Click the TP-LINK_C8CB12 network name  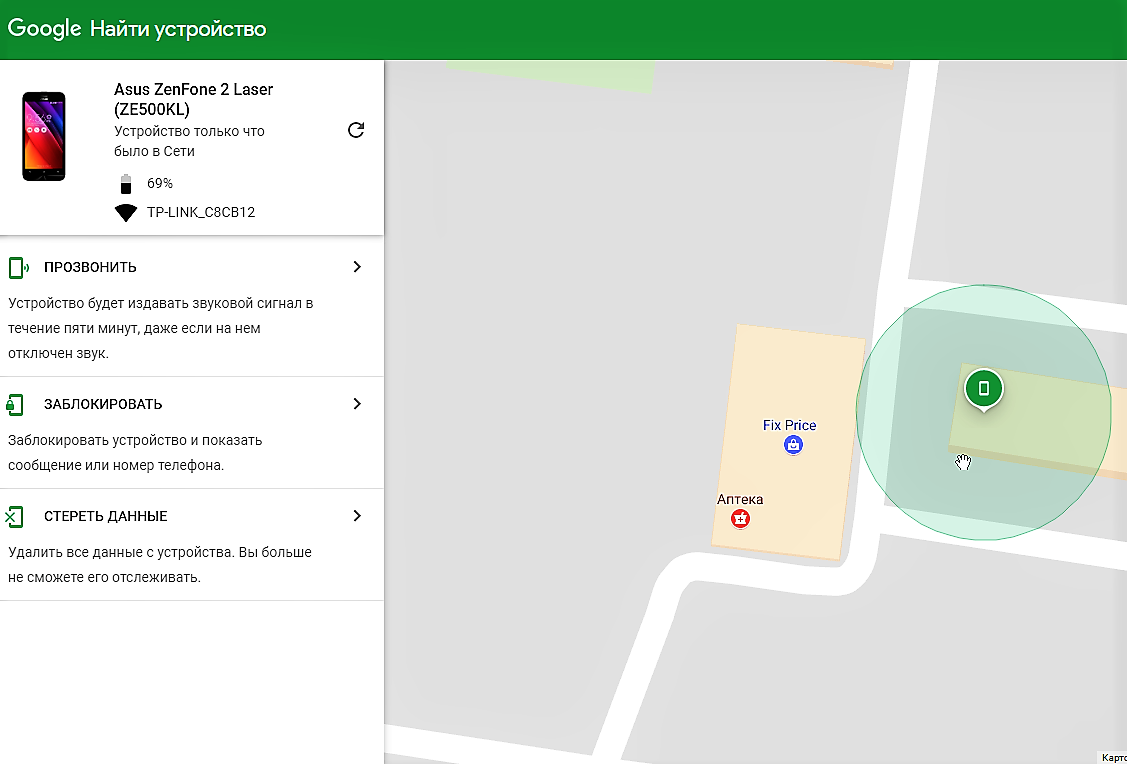pyautogui.click(x=201, y=212)
